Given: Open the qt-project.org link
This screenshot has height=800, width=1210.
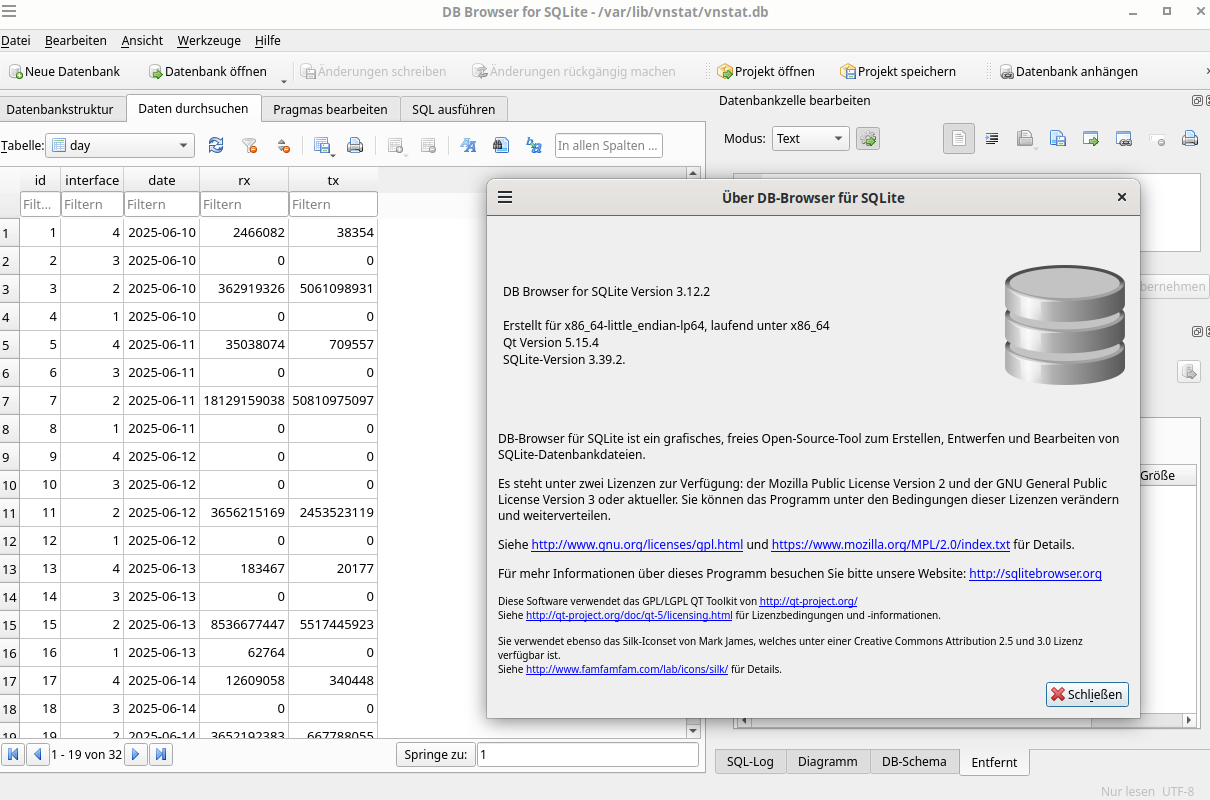Looking at the screenshot, I should pos(808,601).
